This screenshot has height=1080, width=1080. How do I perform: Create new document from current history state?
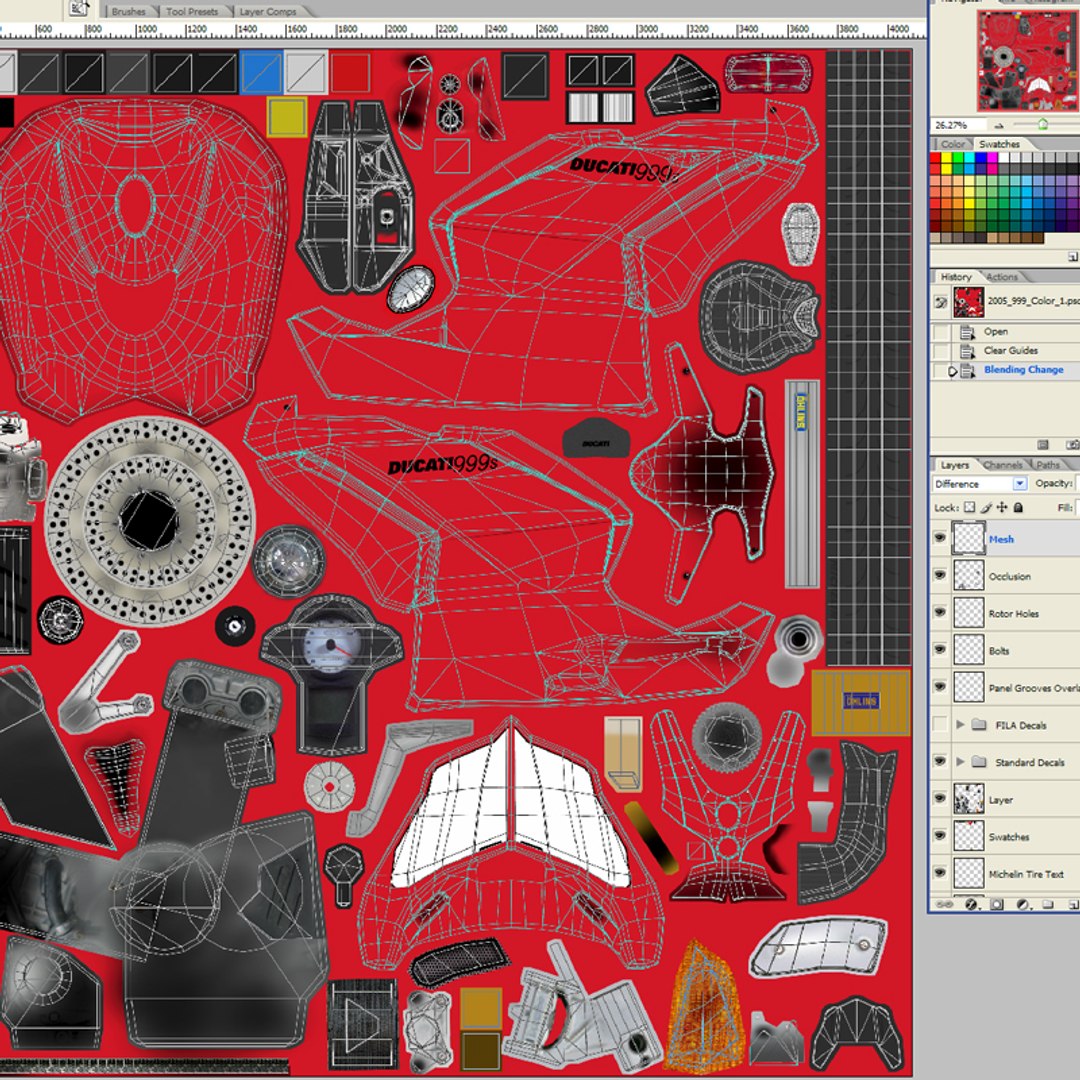(x=1043, y=445)
